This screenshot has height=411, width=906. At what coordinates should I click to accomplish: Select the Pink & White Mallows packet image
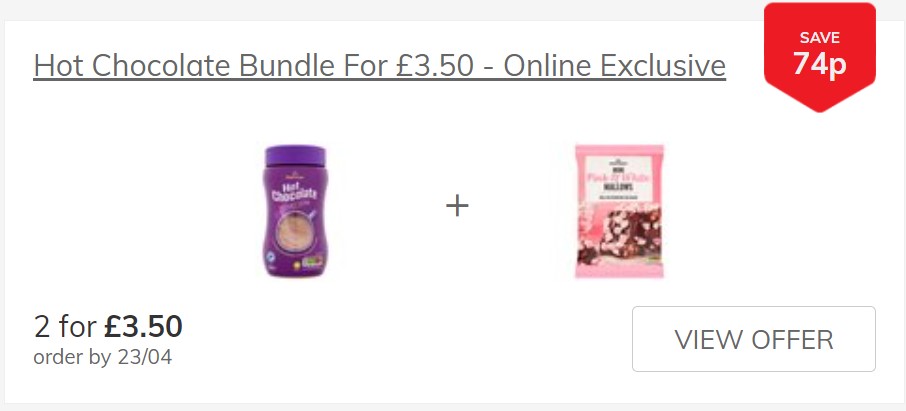point(619,211)
